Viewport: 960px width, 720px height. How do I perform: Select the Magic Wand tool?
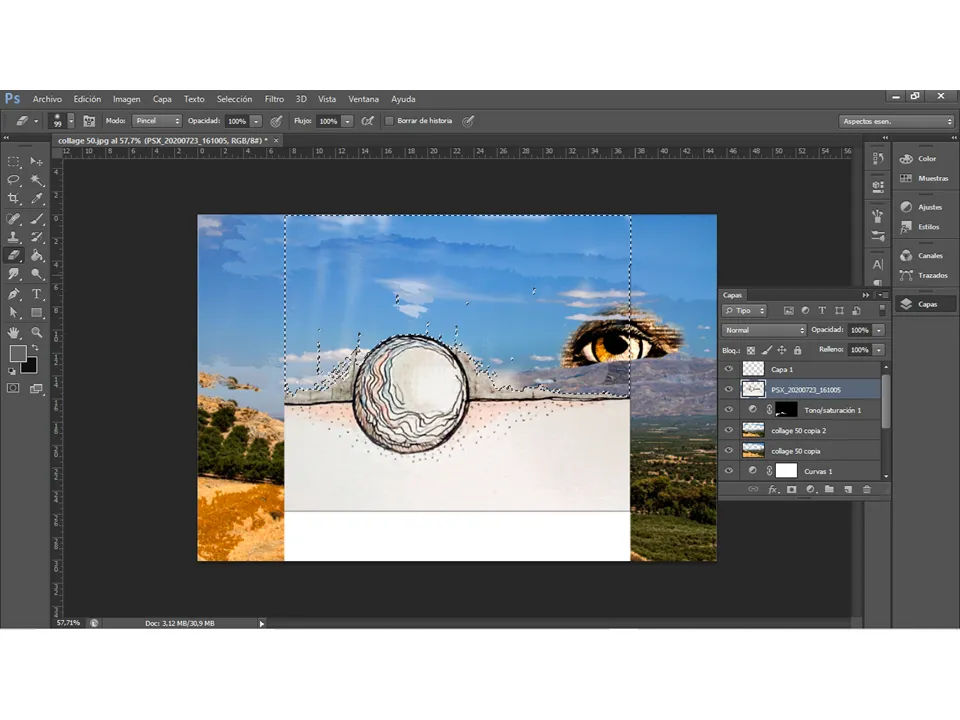coord(37,180)
